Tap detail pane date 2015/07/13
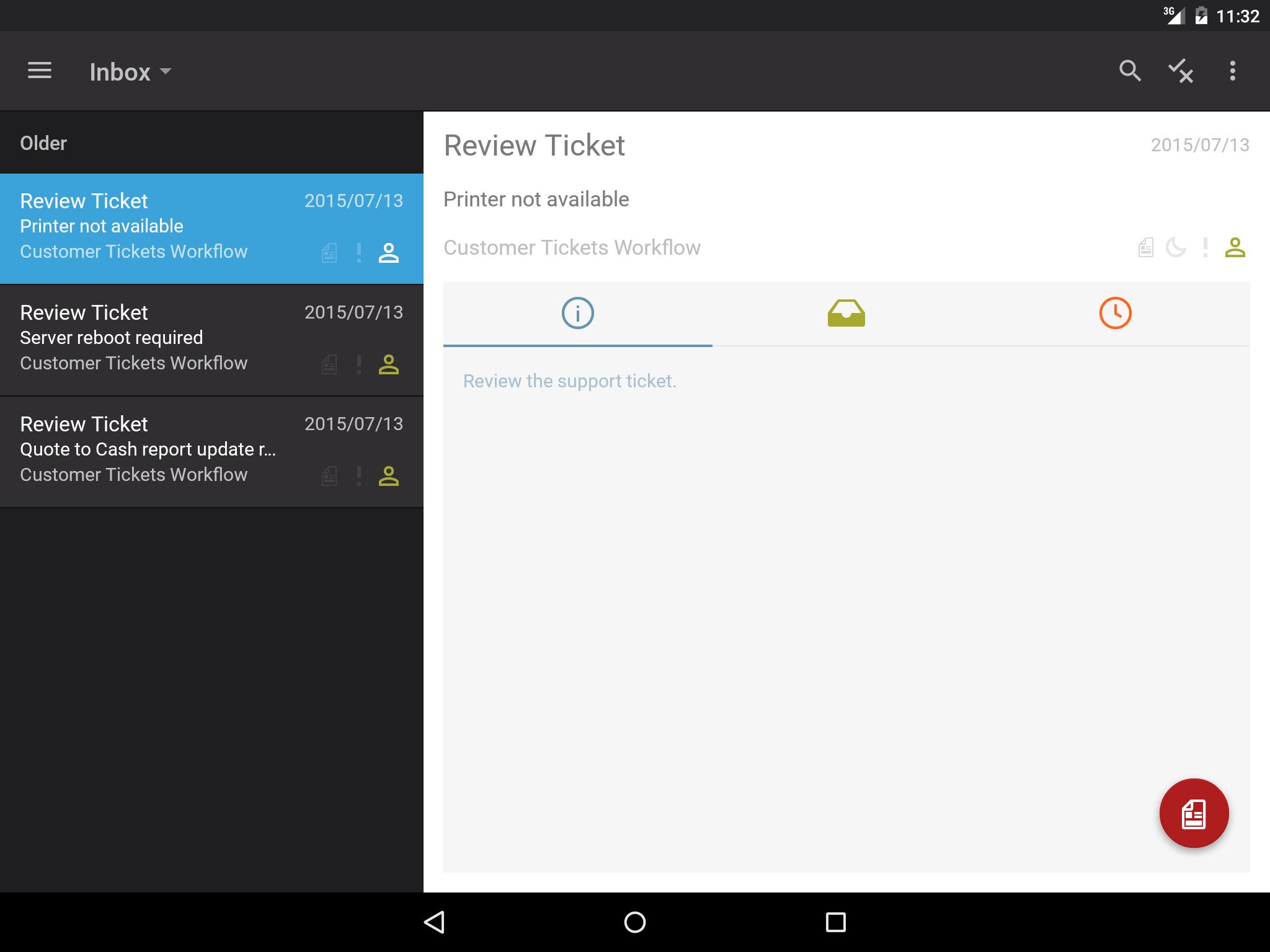 pos(1201,145)
